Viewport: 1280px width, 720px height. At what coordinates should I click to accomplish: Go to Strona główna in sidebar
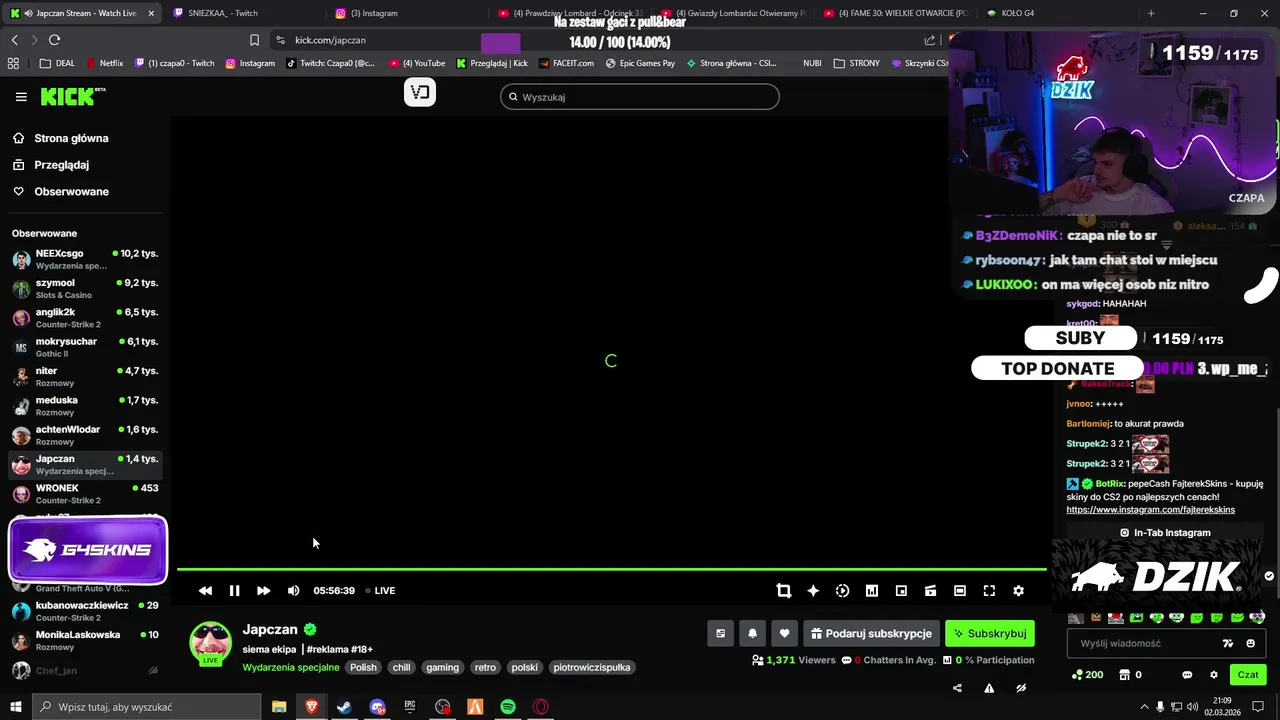tap(71, 138)
